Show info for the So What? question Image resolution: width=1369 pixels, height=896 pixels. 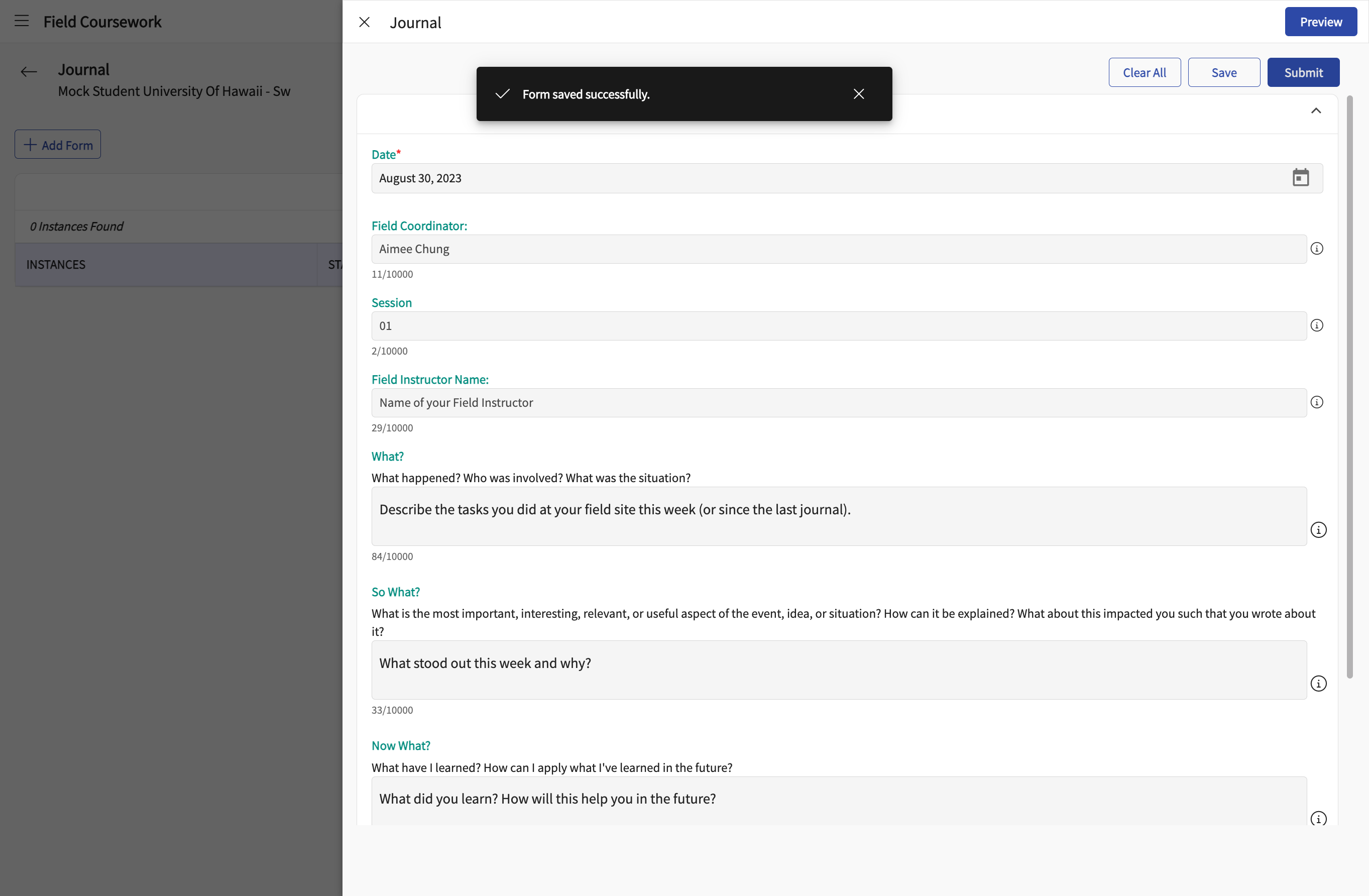click(1318, 683)
